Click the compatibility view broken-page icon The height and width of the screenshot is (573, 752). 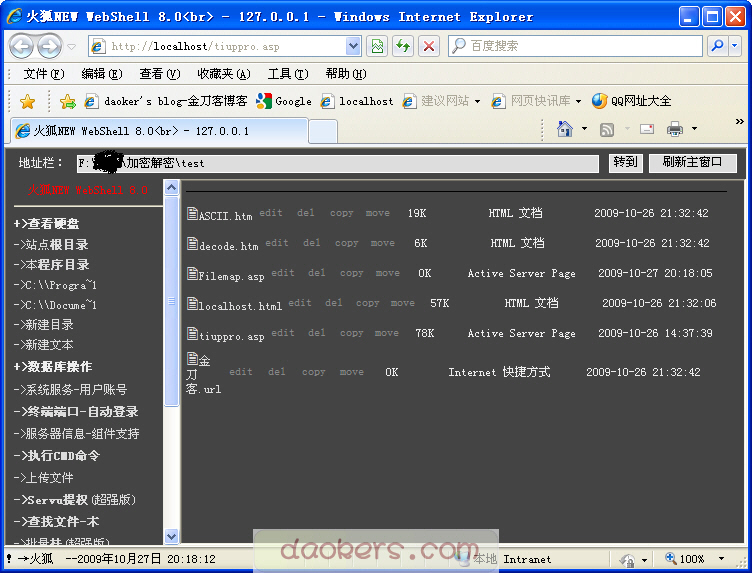[377, 46]
